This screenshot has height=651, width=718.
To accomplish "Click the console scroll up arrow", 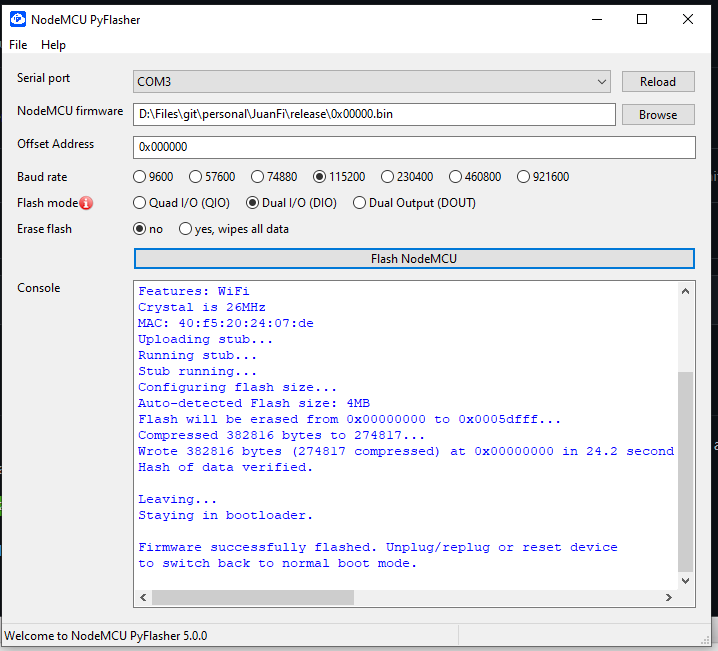I will point(685,291).
